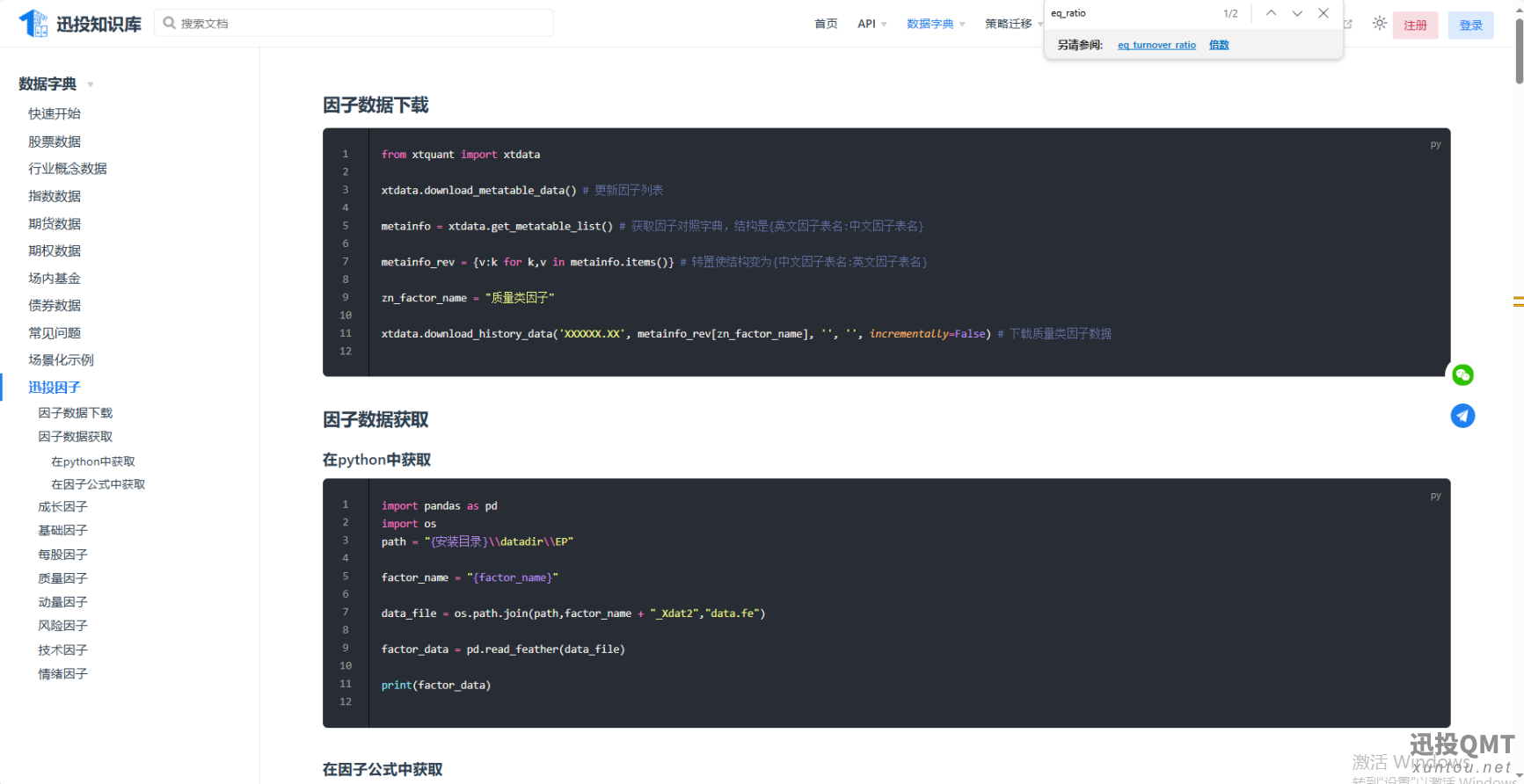Click the 登录 button
This screenshot has width=1524, height=784.
1471,25
